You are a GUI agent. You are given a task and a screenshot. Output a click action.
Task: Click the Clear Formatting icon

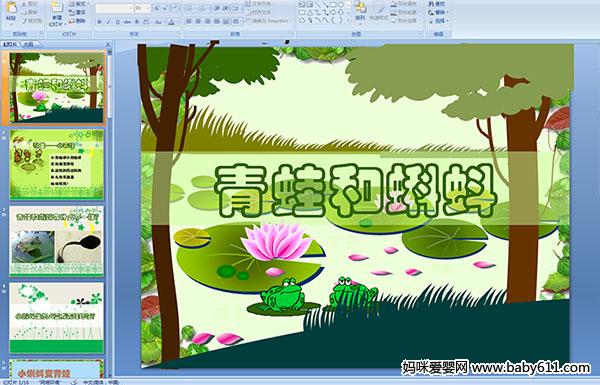pos(175,8)
